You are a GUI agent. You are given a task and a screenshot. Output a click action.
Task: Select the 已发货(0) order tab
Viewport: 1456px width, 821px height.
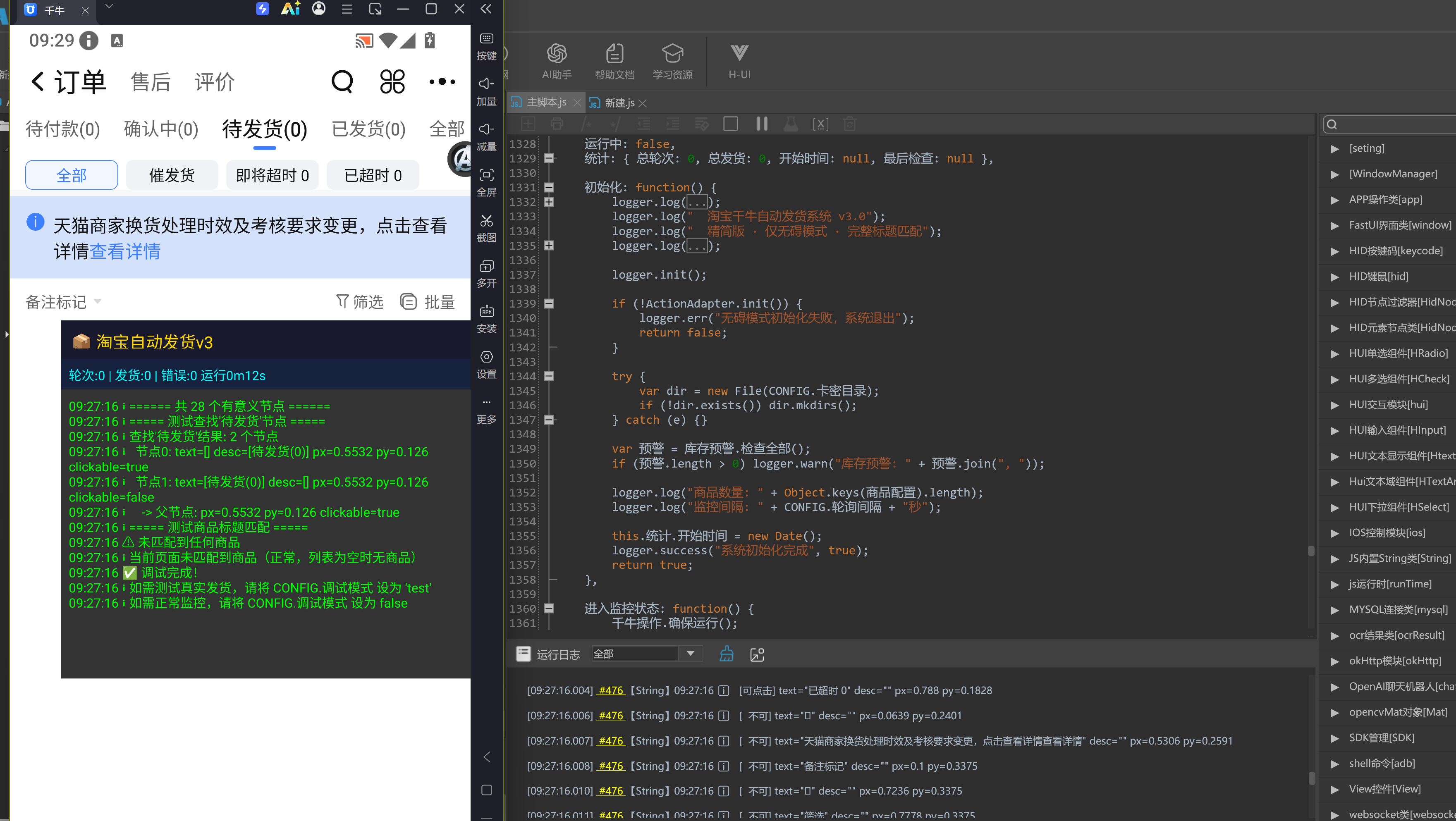(368, 129)
